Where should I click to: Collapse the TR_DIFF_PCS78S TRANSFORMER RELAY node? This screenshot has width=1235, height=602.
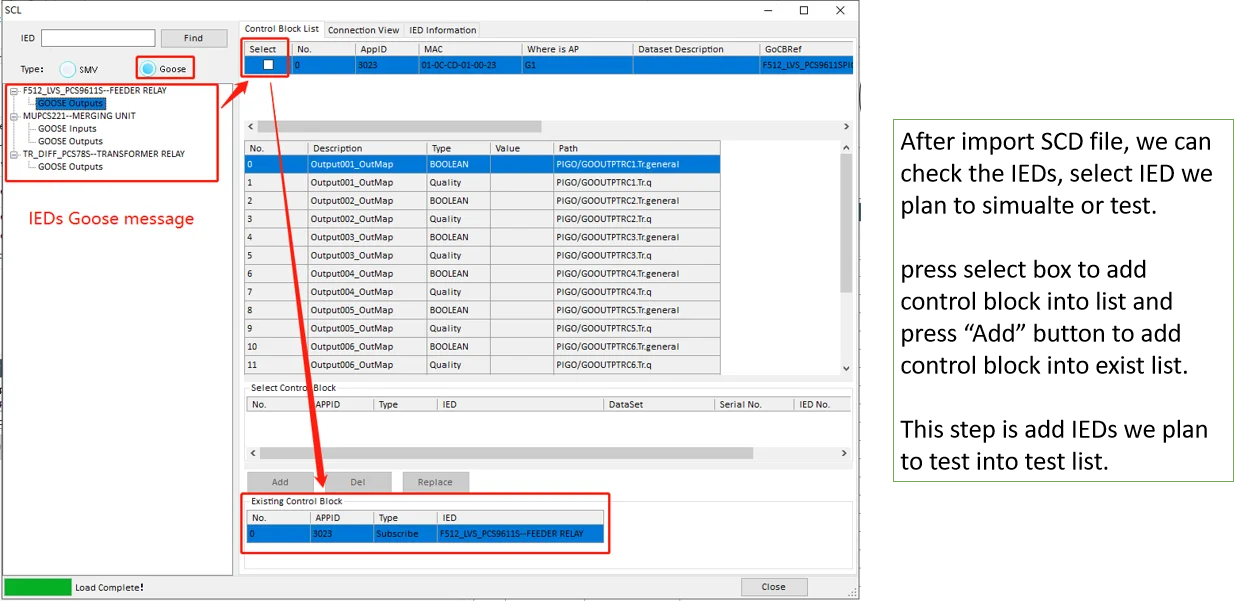pyautogui.click(x=14, y=155)
